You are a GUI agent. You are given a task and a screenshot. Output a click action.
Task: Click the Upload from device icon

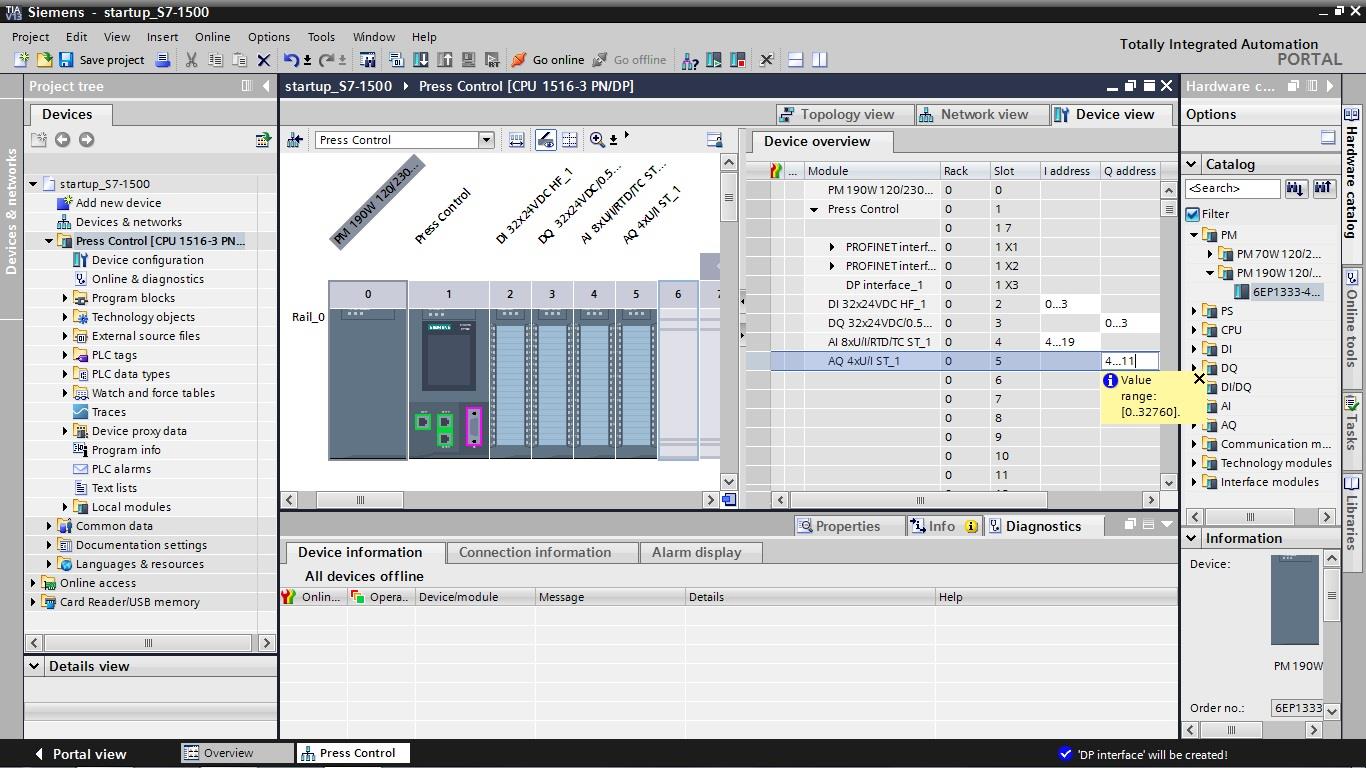pos(444,60)
